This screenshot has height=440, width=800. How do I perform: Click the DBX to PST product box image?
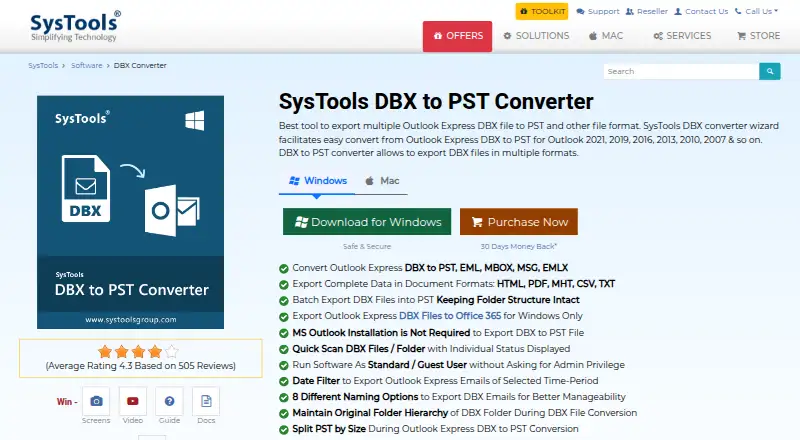point(131,212)
